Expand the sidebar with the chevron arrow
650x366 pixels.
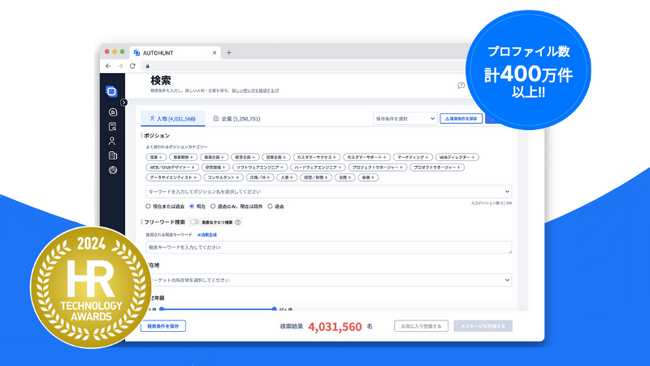(x=124, y=102)
